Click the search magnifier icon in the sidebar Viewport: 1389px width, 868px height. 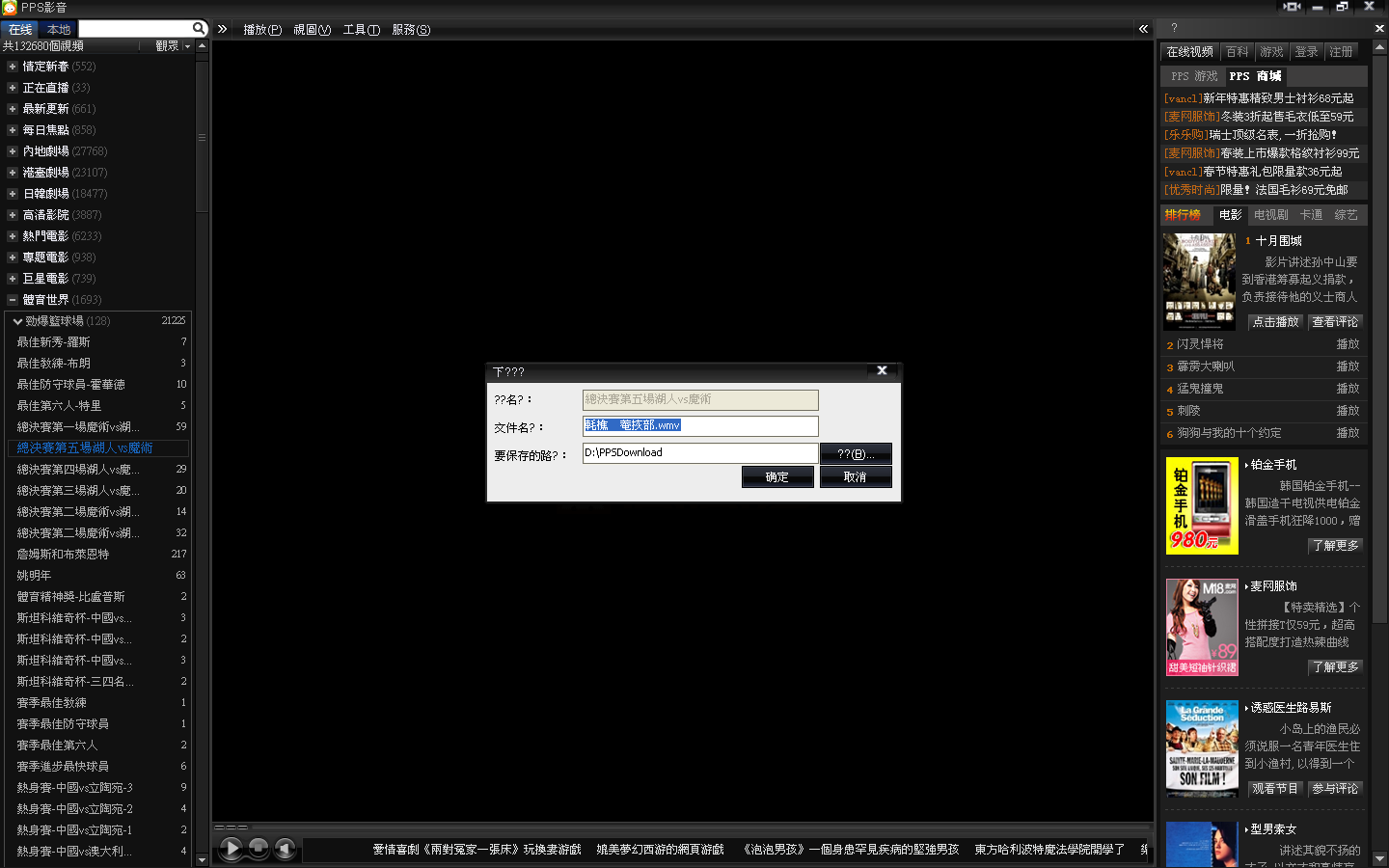point(198,29)
